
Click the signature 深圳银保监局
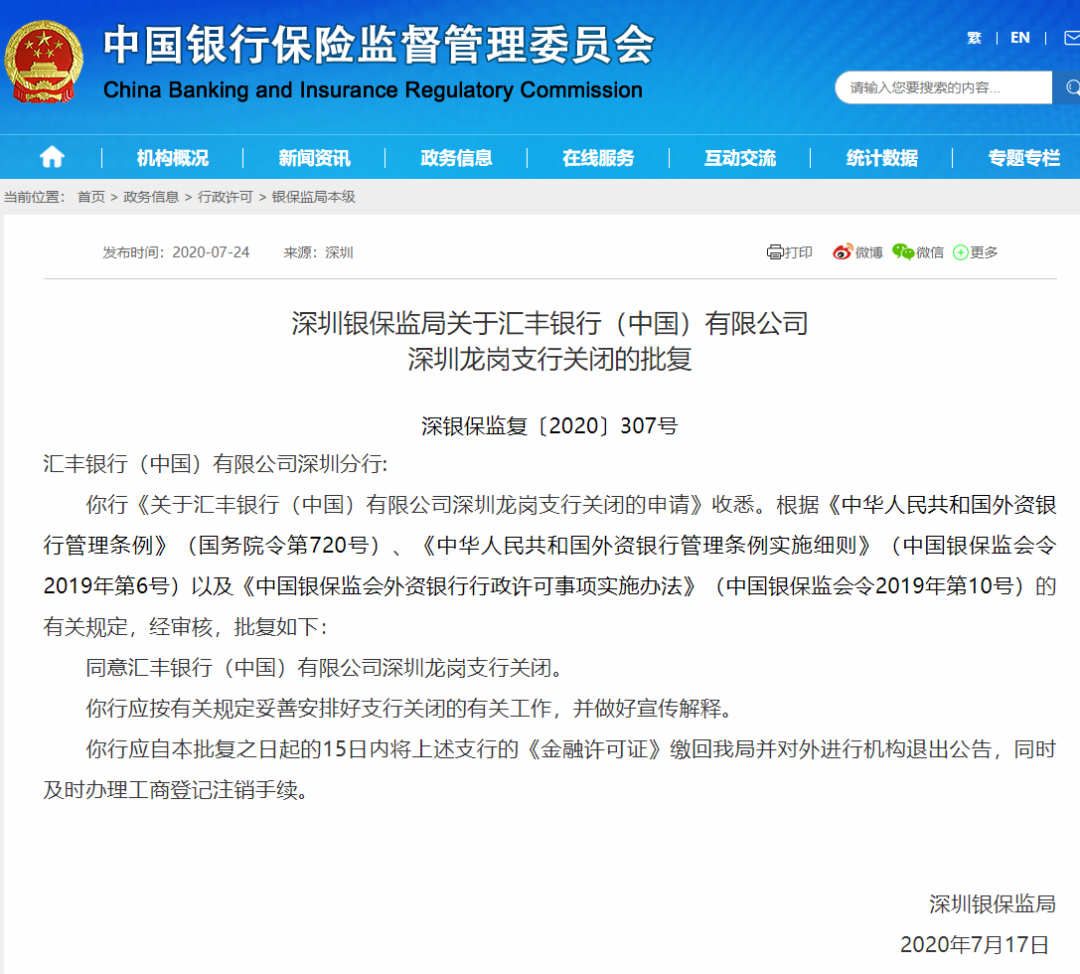click(x=993, y=903)
